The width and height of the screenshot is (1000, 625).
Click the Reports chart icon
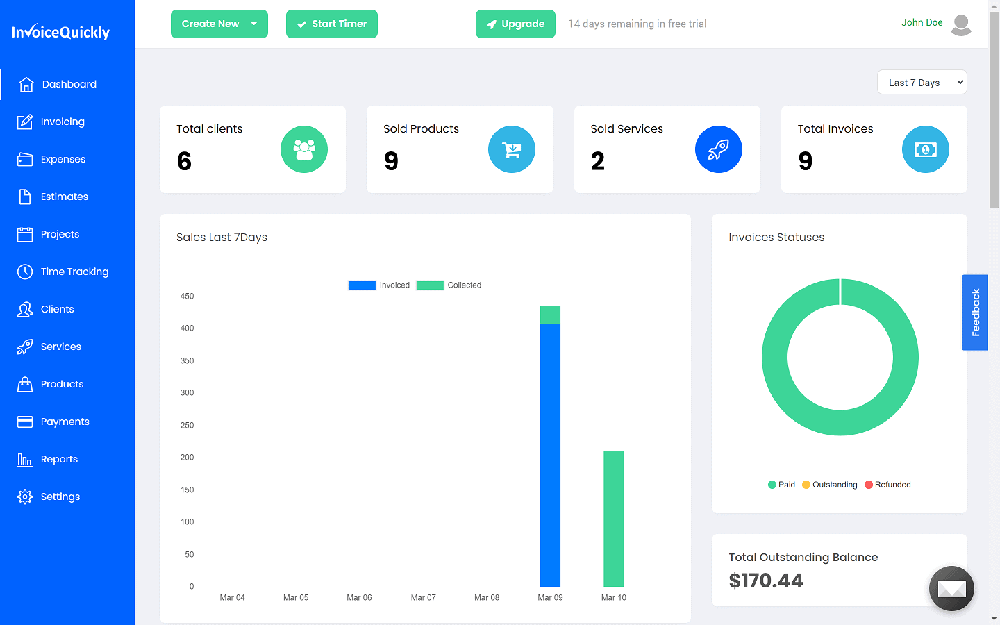[25, 459]
